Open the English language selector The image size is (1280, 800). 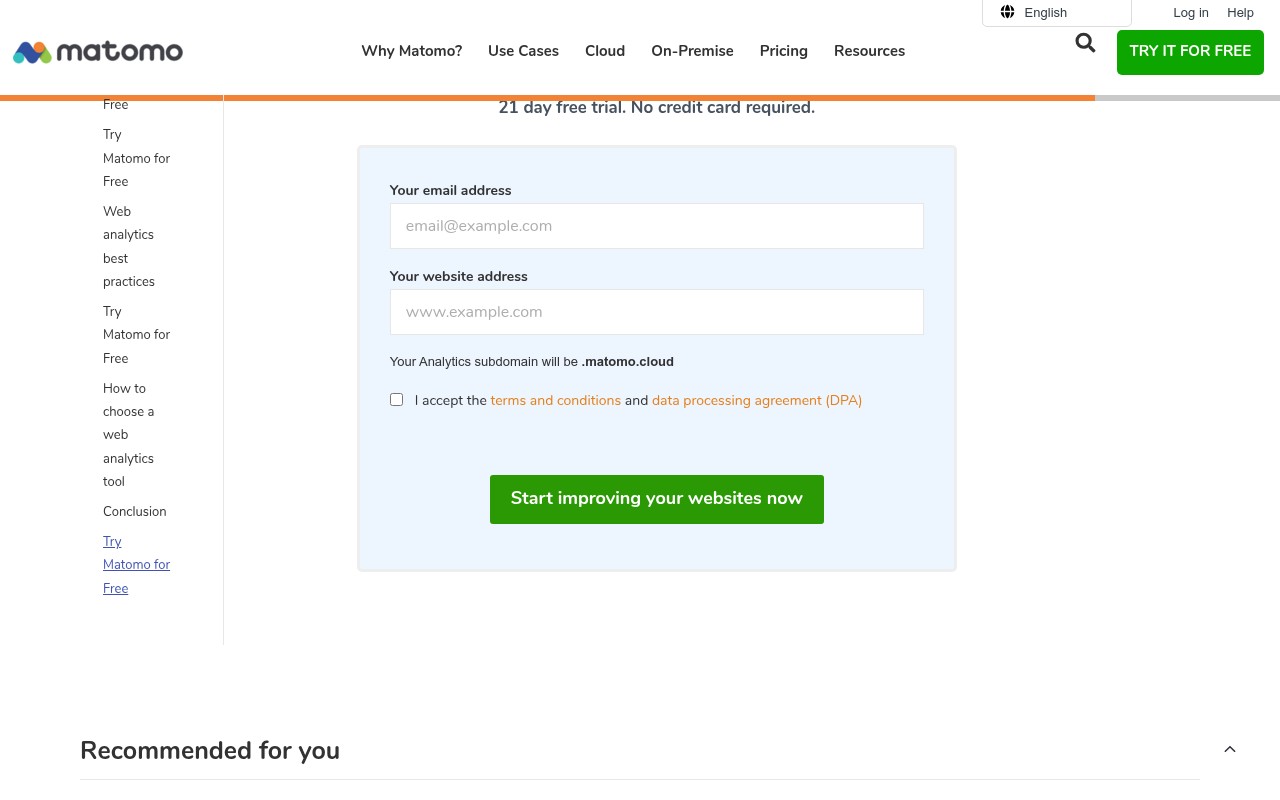coord(1045,12)
